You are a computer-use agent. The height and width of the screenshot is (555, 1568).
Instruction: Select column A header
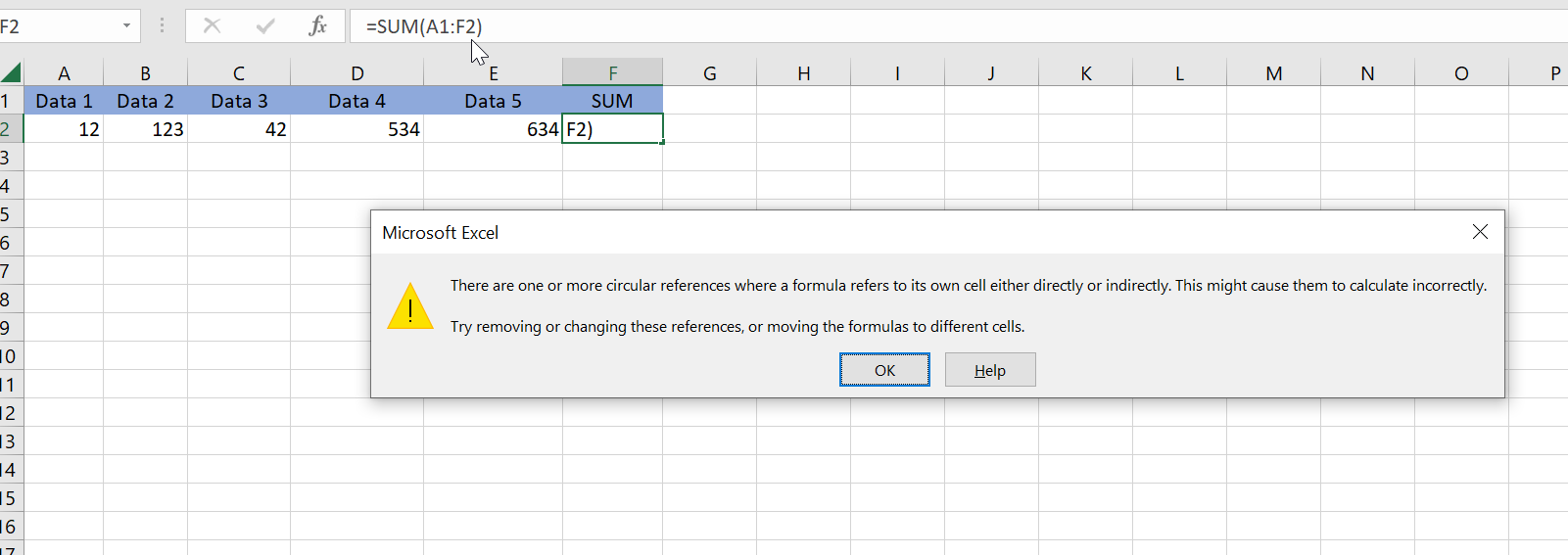64,73
